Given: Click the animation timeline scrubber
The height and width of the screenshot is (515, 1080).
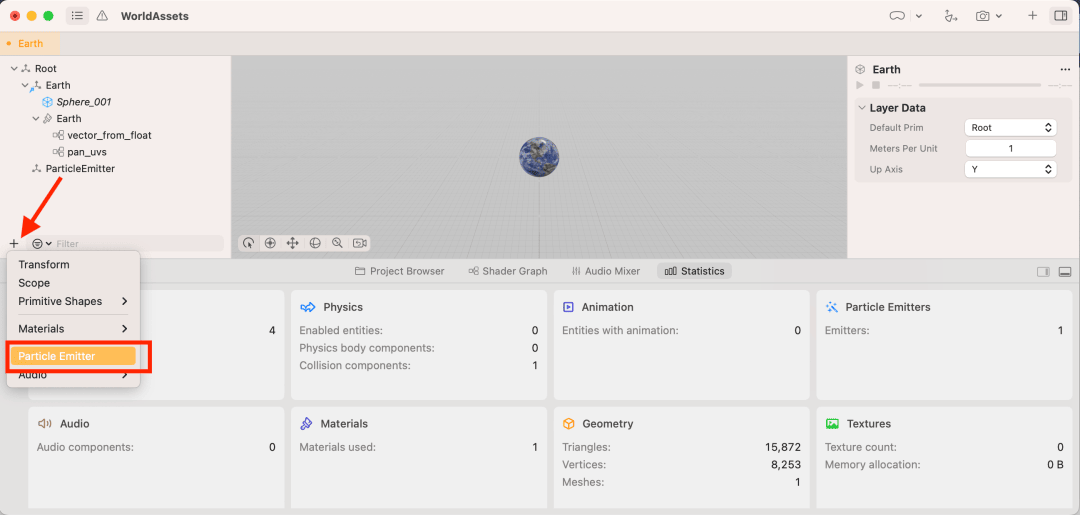Looking at the screenshot, I should coord(980,85).
